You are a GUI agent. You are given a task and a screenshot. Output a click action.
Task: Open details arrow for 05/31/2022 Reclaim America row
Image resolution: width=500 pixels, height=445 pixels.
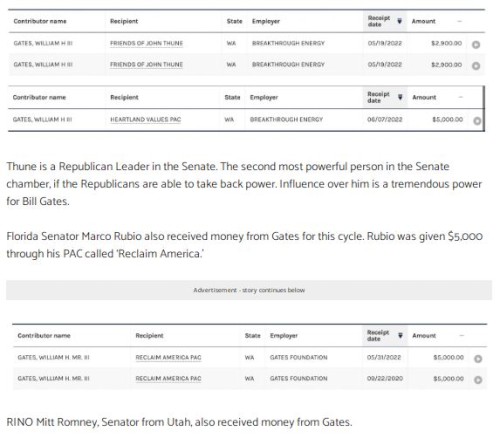pos(478,359)
